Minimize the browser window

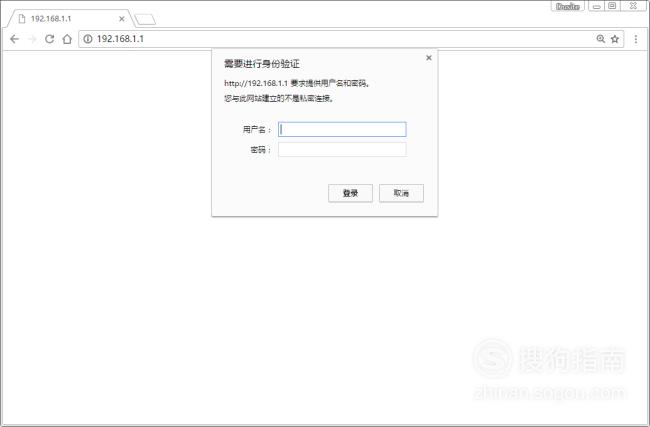point(597,6)
